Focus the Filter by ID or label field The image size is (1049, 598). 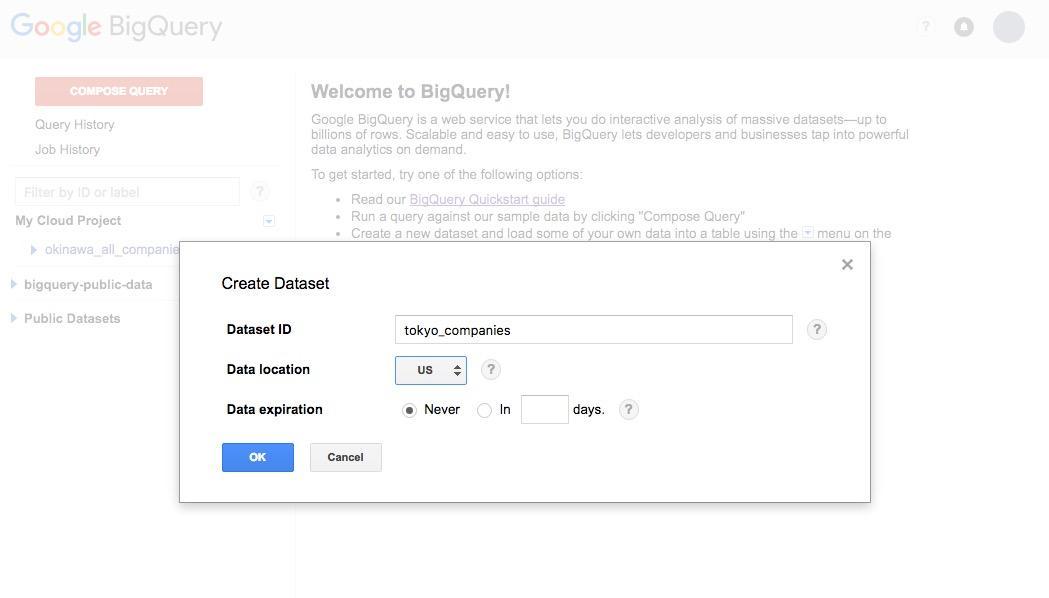coord(127,192)
